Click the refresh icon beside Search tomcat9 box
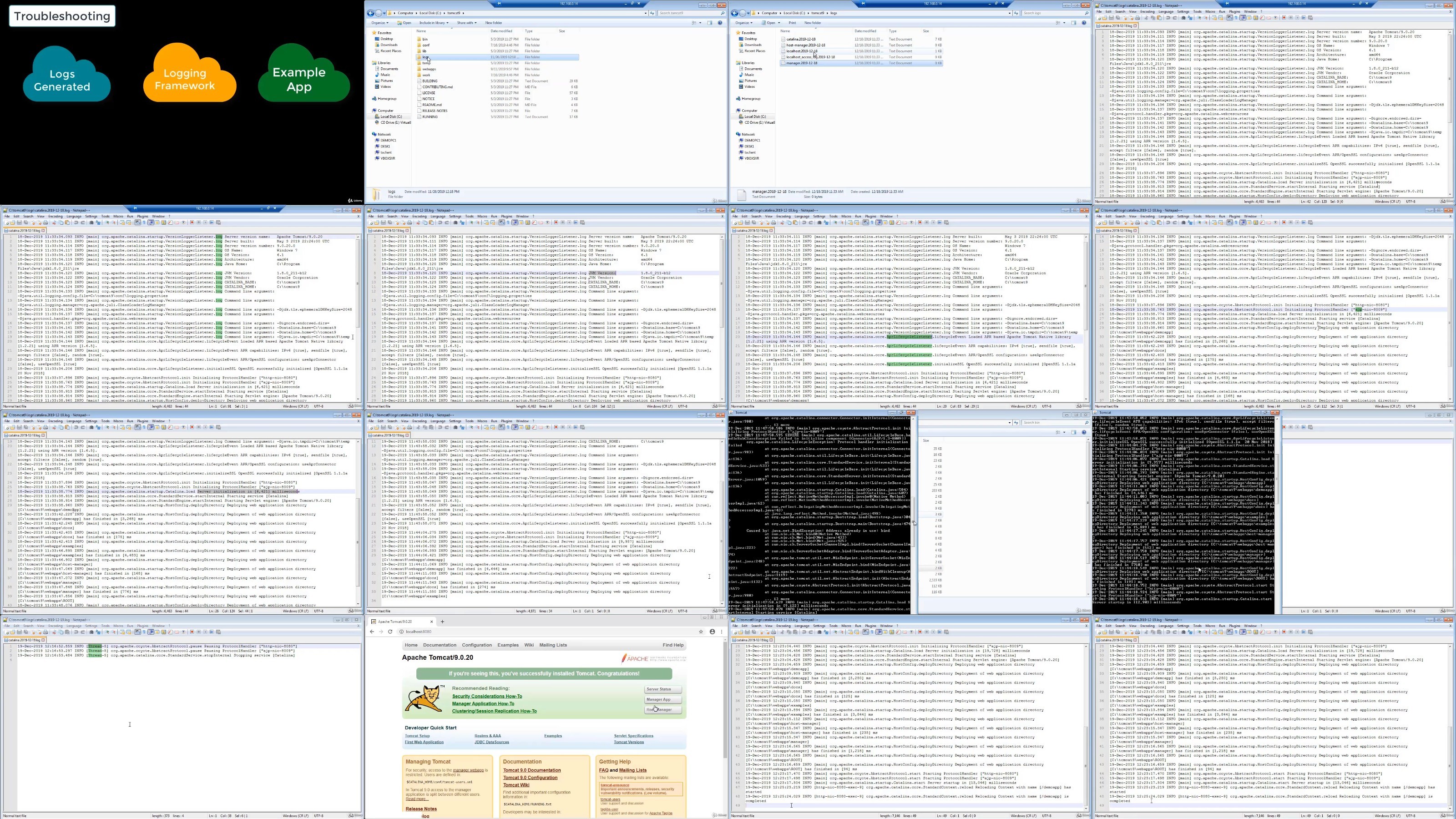Image resolution: width=1456 pixels, height=819 pixels. (652, 13)
